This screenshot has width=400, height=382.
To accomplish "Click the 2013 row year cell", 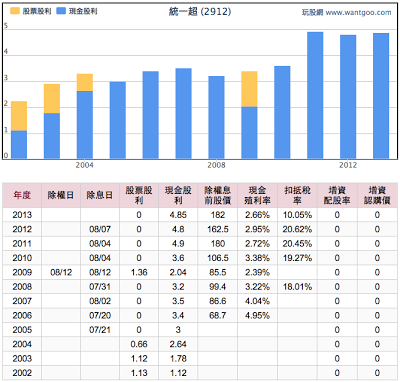I will (x=22, y=215).
